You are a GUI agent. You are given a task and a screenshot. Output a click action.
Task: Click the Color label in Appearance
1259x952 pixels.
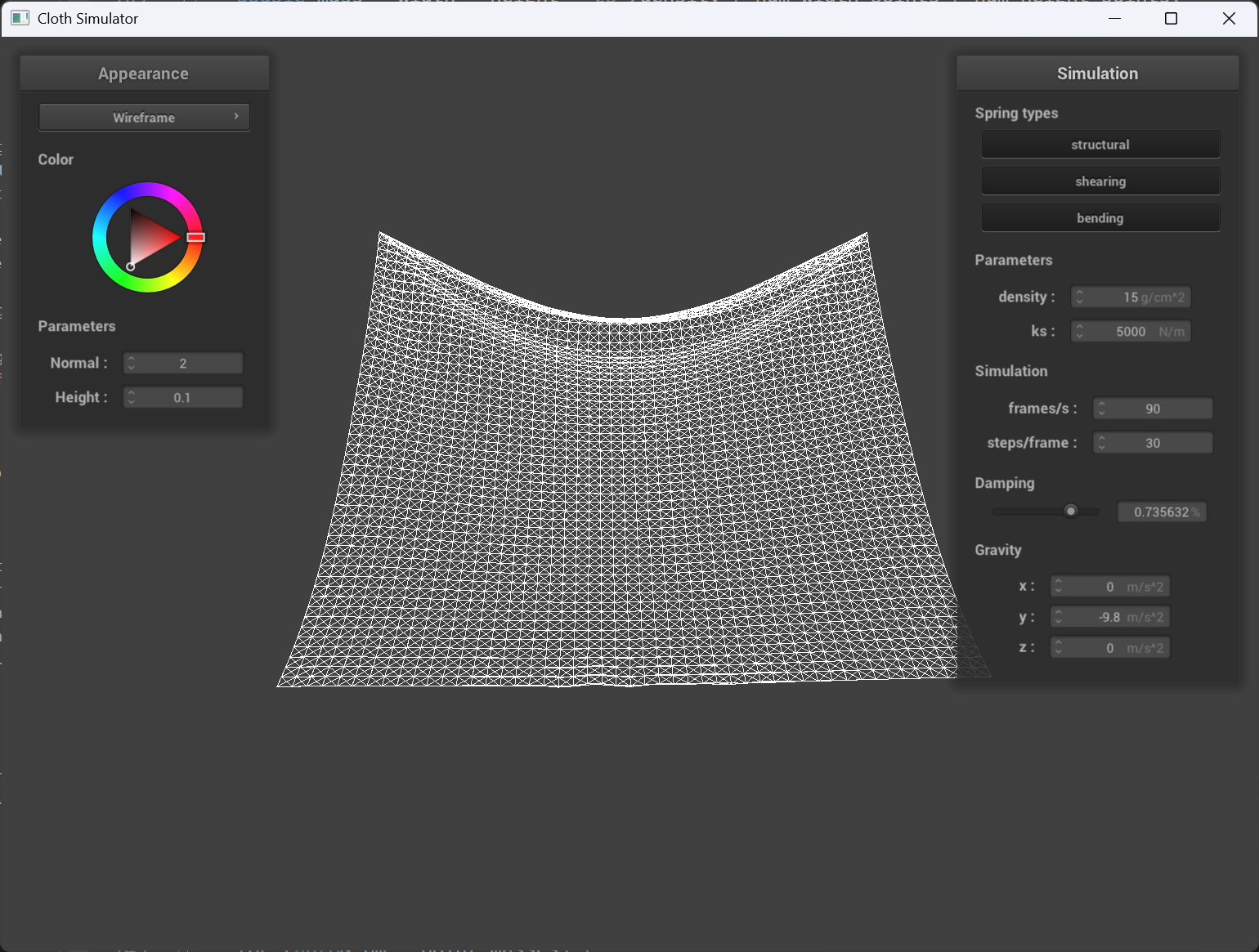56,159
